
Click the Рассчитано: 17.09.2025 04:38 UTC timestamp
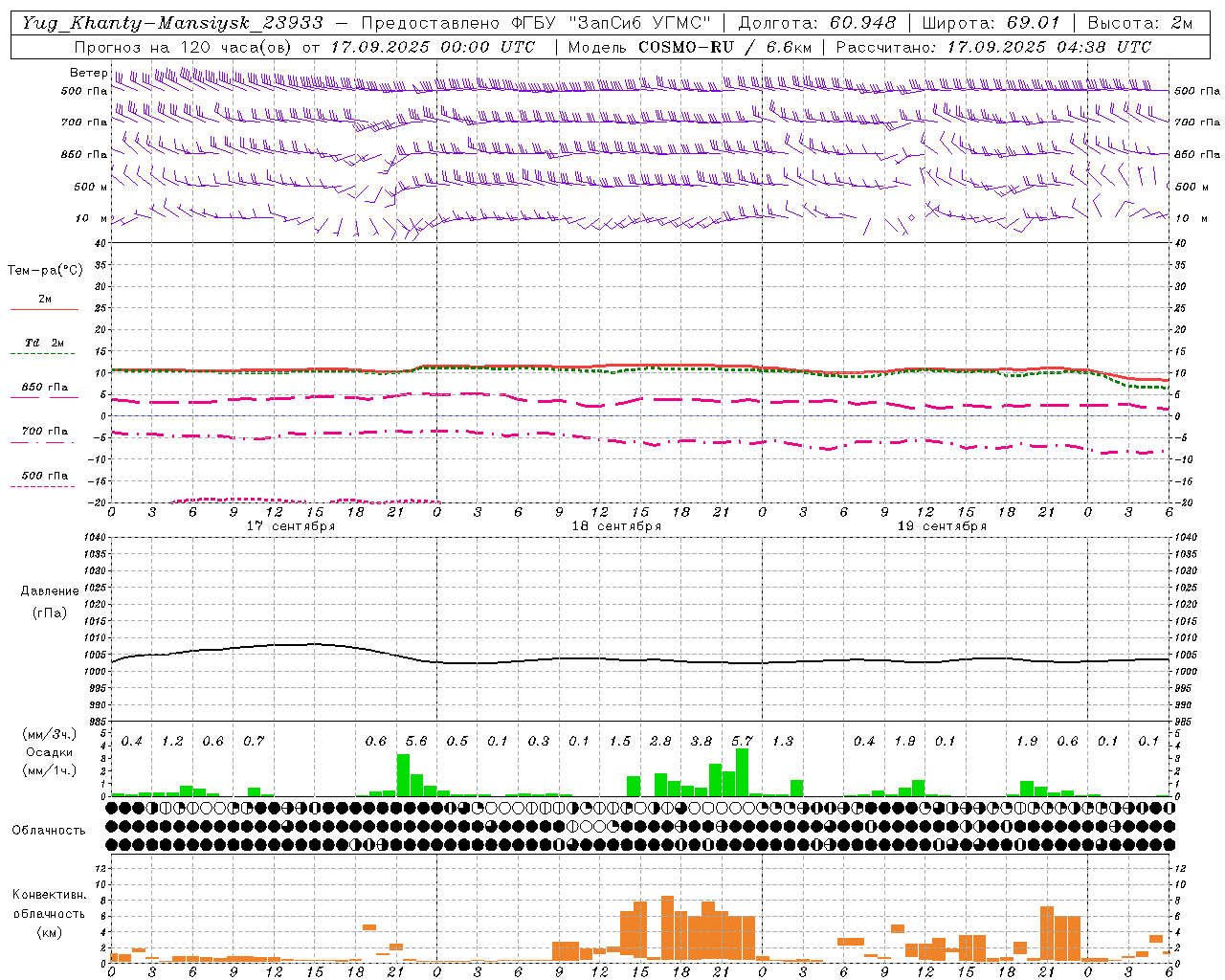tap(993, 47)
